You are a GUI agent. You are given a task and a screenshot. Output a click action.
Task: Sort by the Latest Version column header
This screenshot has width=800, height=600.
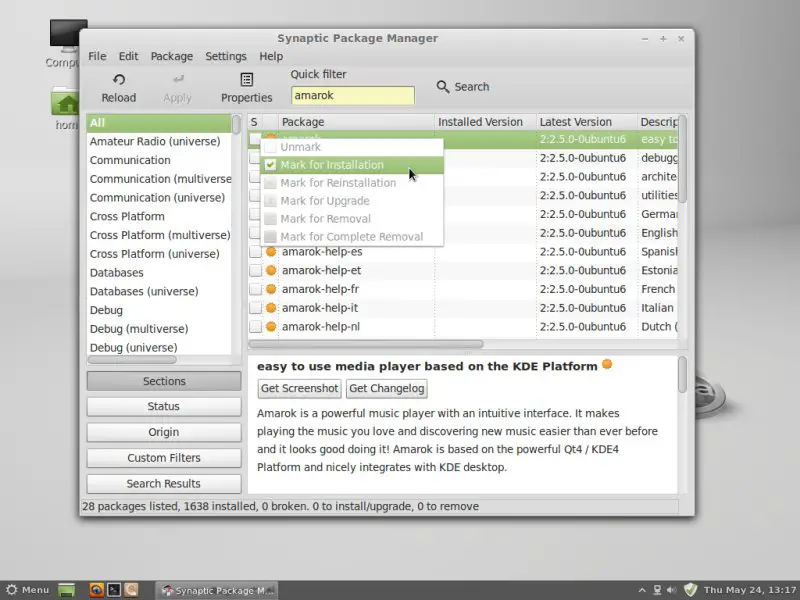[587, 122]
